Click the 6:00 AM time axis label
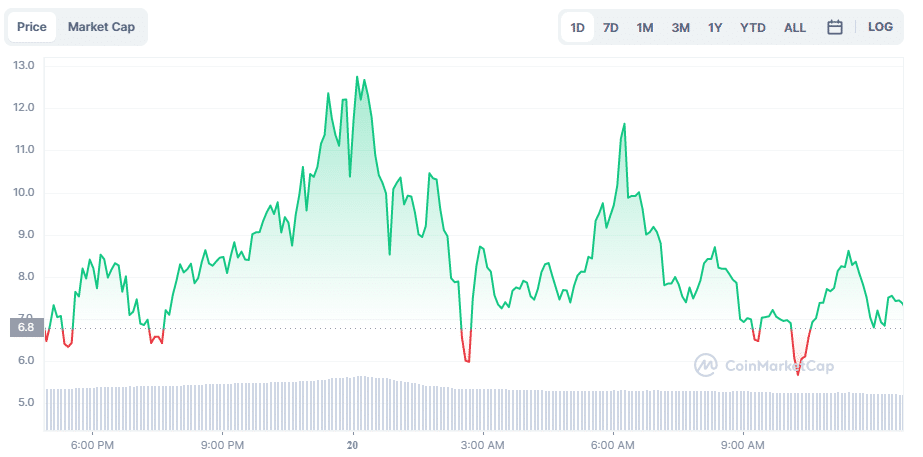Viewport: 923px width, 457px height. click(613, 444)
